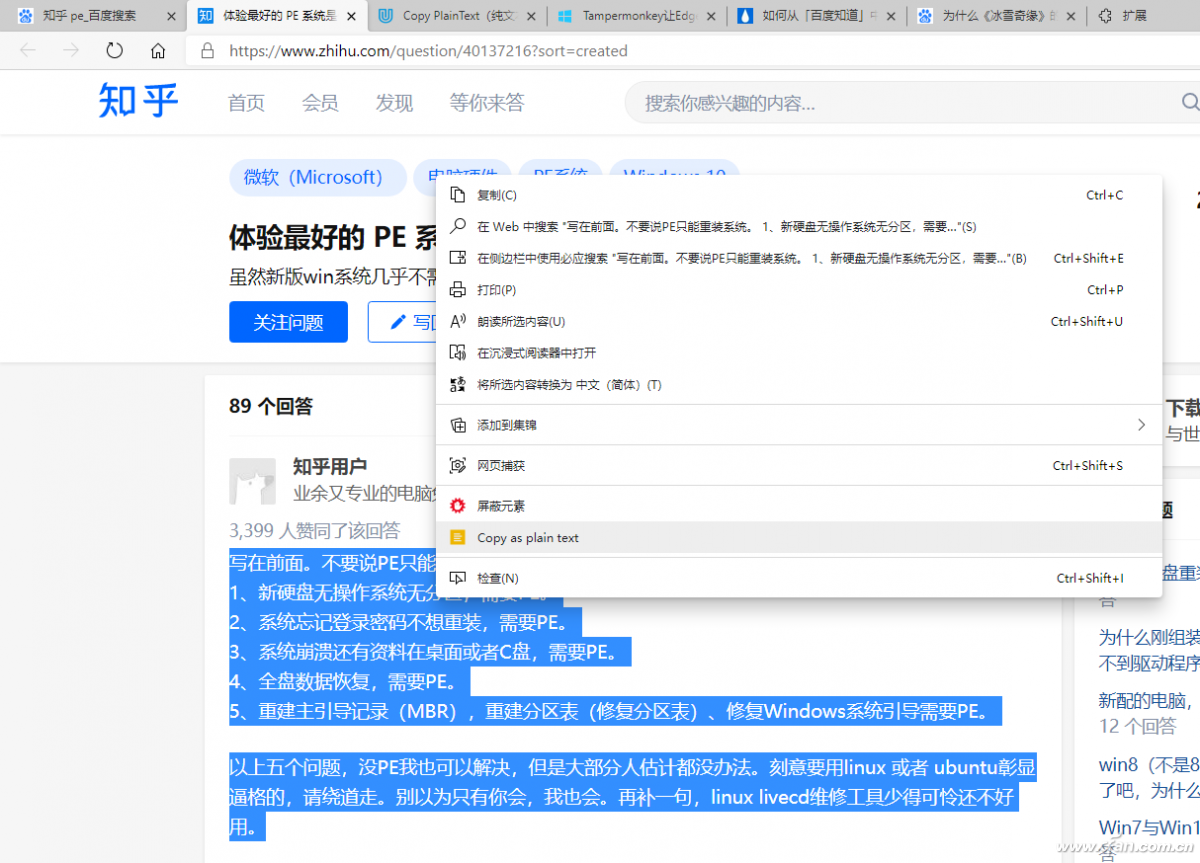Close the 如何从「百度知道」 tab
1200x863 pixels.
pos(891,16)
